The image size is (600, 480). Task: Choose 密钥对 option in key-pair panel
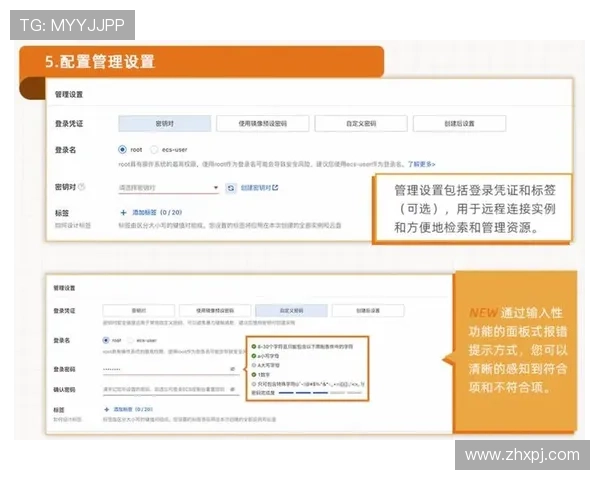165,124
